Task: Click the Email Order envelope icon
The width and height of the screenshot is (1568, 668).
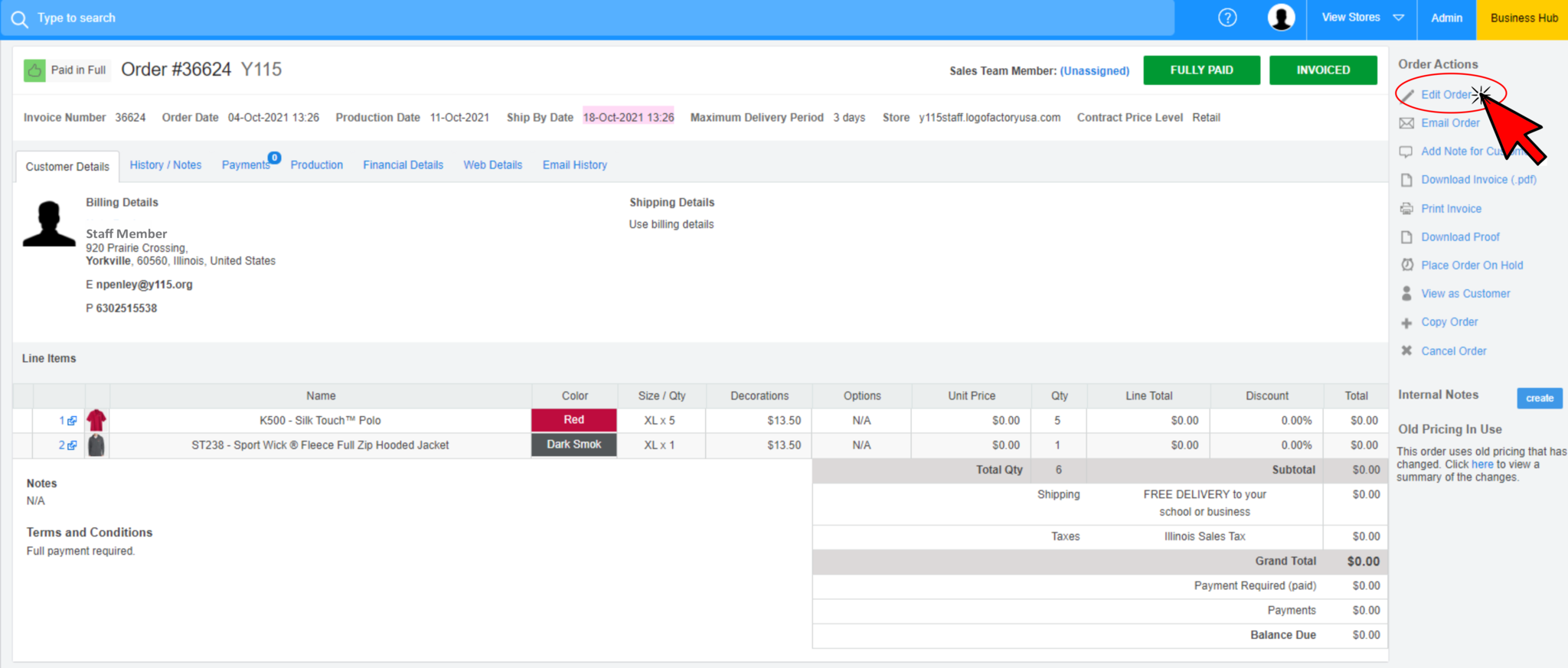Action: pos(1406,123)
